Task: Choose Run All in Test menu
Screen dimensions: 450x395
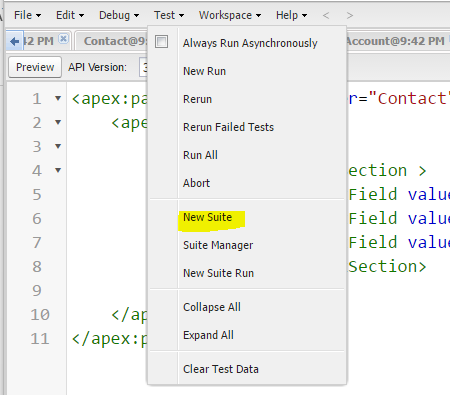Action: (247, 155)
